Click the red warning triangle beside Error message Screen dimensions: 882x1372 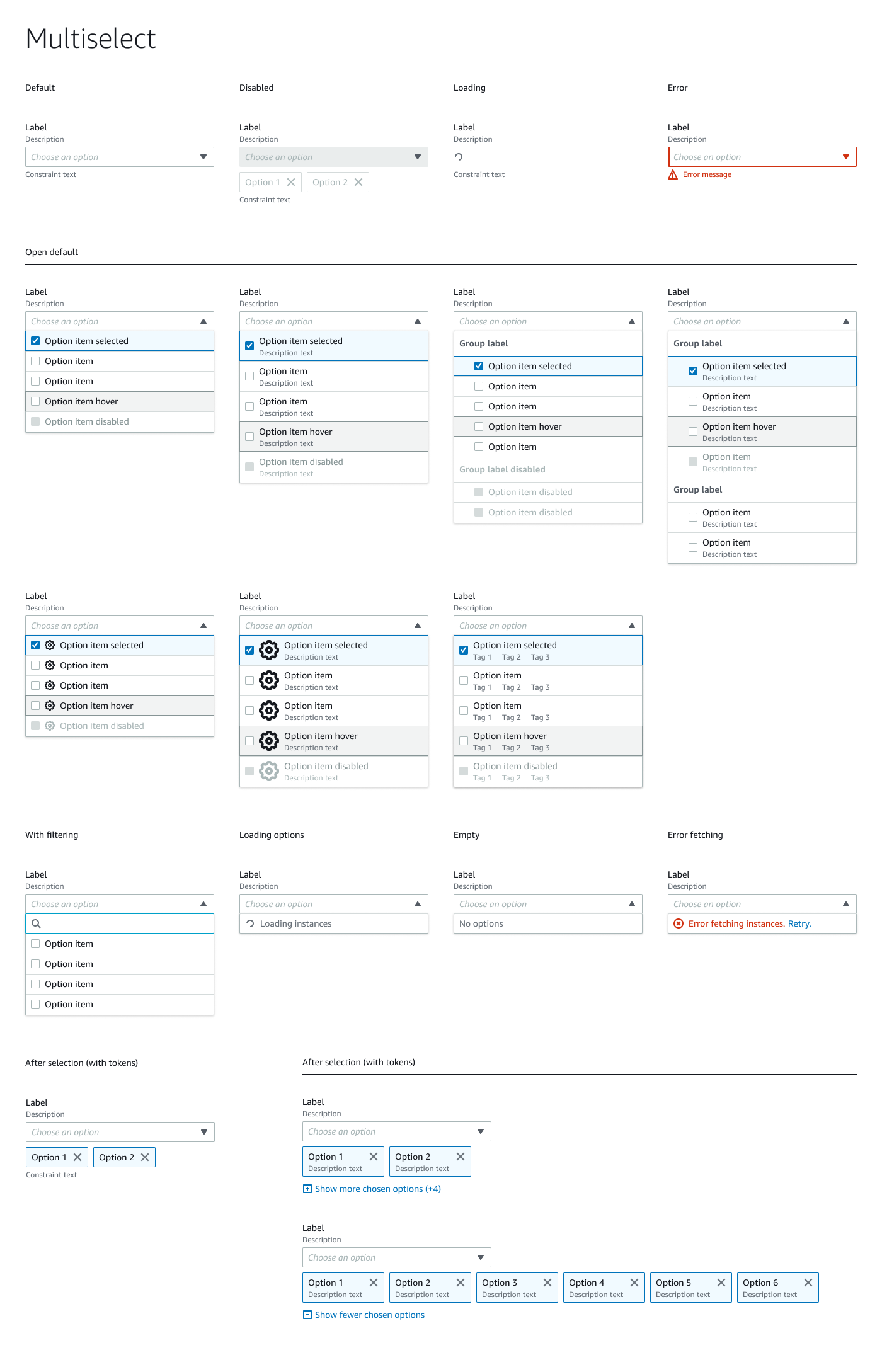673,174
